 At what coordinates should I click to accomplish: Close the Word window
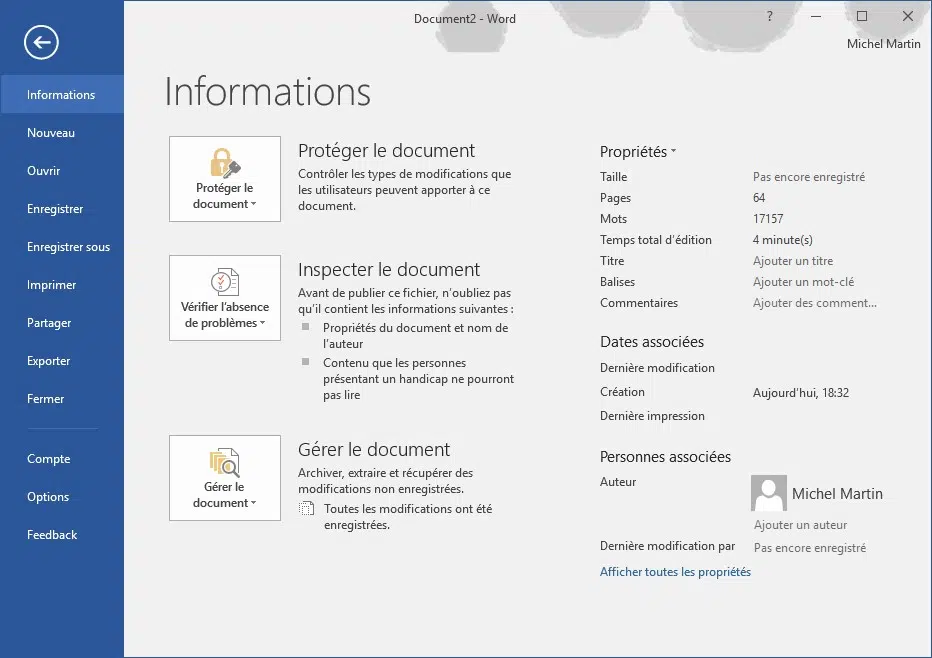coord(908,17)
